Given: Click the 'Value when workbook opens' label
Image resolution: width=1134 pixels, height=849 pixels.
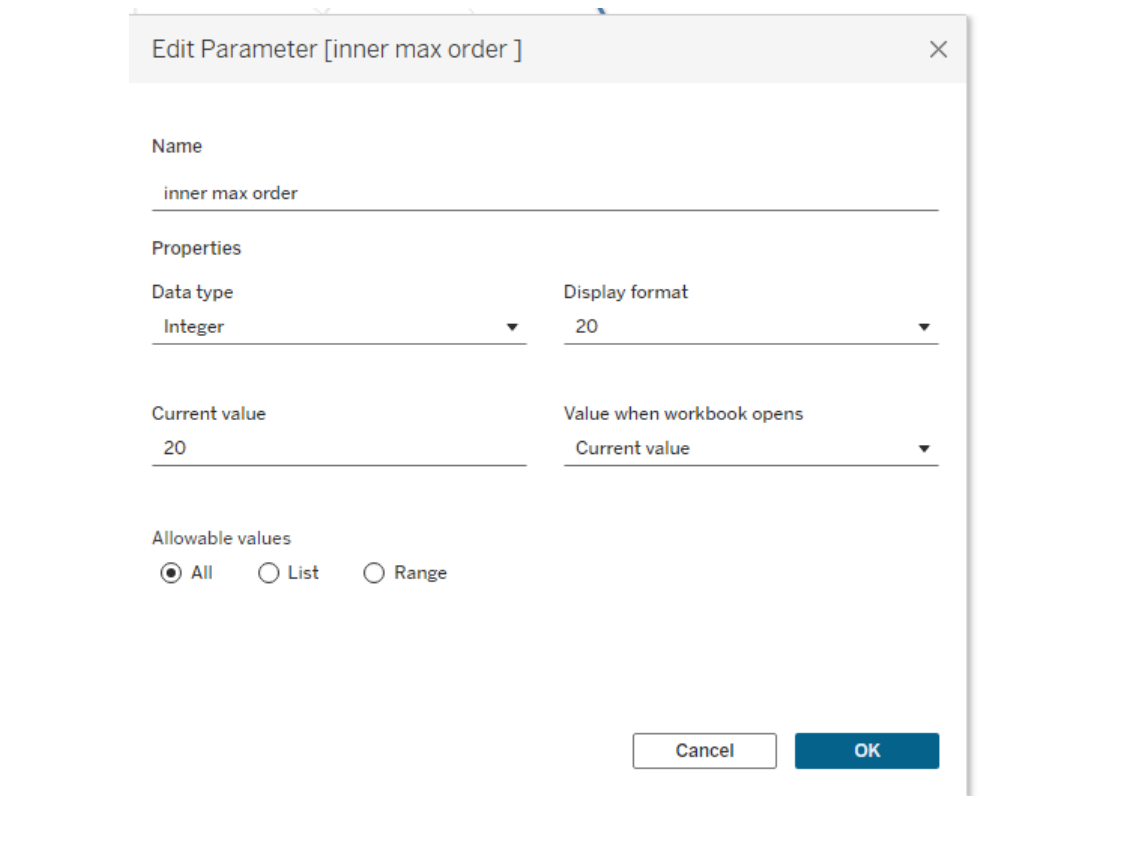Looking at the screenshot, I should point(683,413).
